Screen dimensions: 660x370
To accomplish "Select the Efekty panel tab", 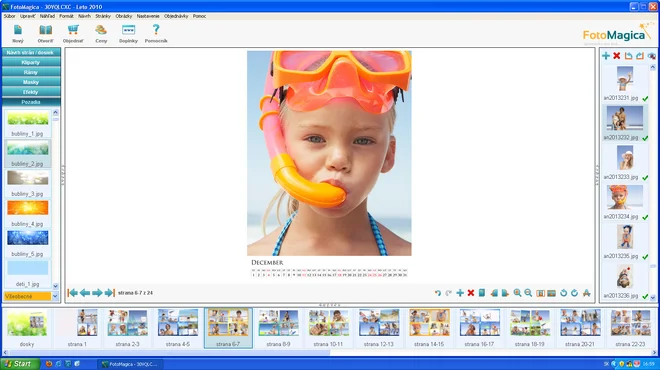I will pos(31,92).
